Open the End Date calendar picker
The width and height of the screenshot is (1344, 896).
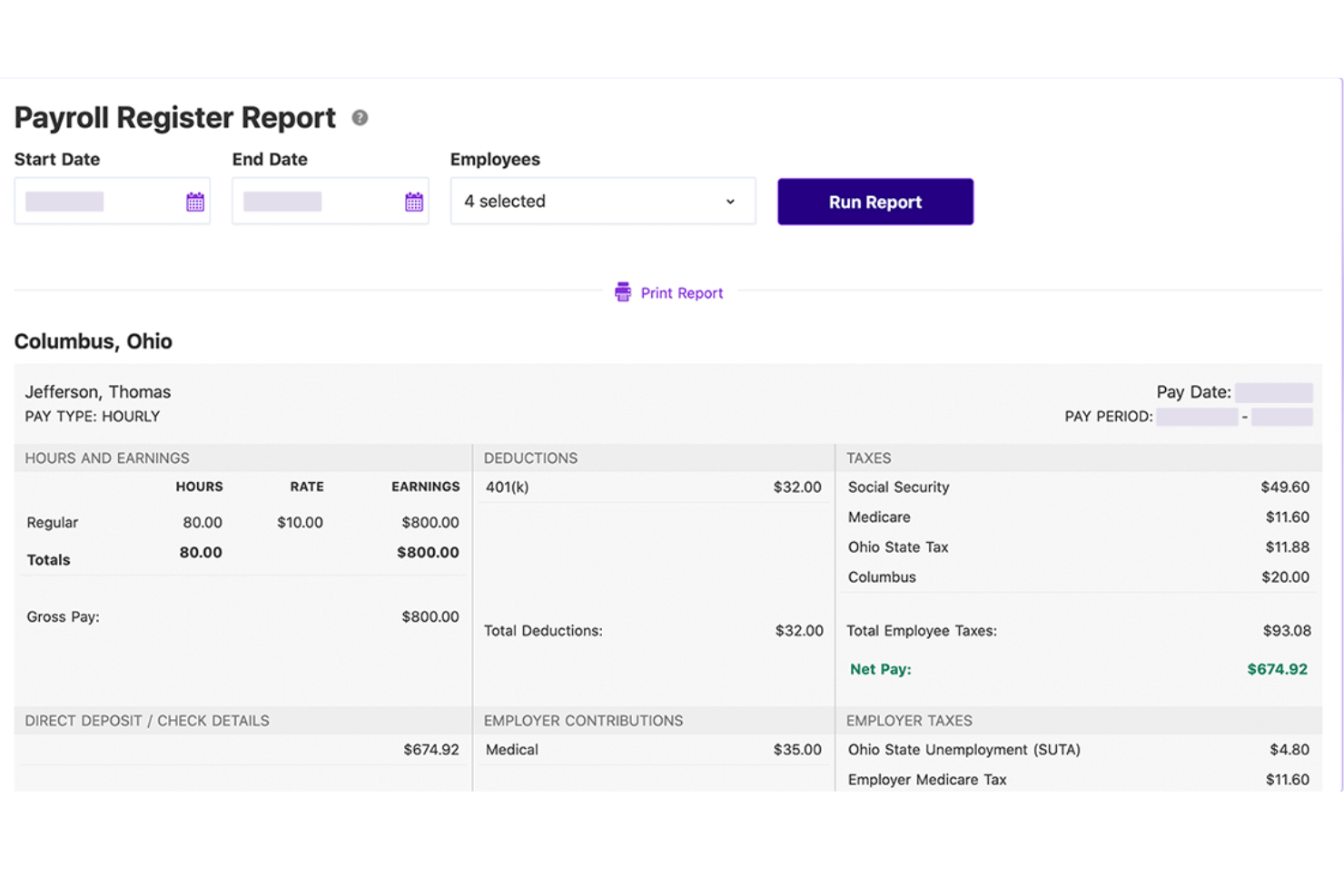[414, 201]
